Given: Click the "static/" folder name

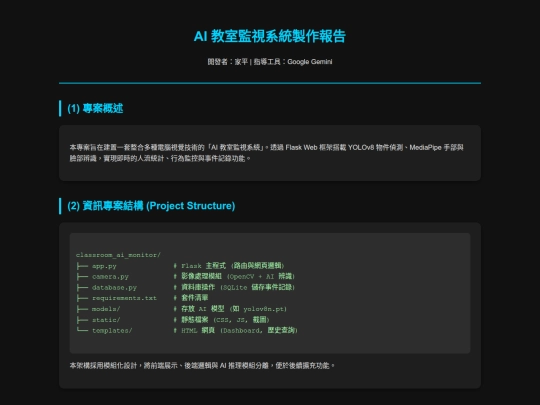Looking at the screenshot, I should click(x=106, y=320).
